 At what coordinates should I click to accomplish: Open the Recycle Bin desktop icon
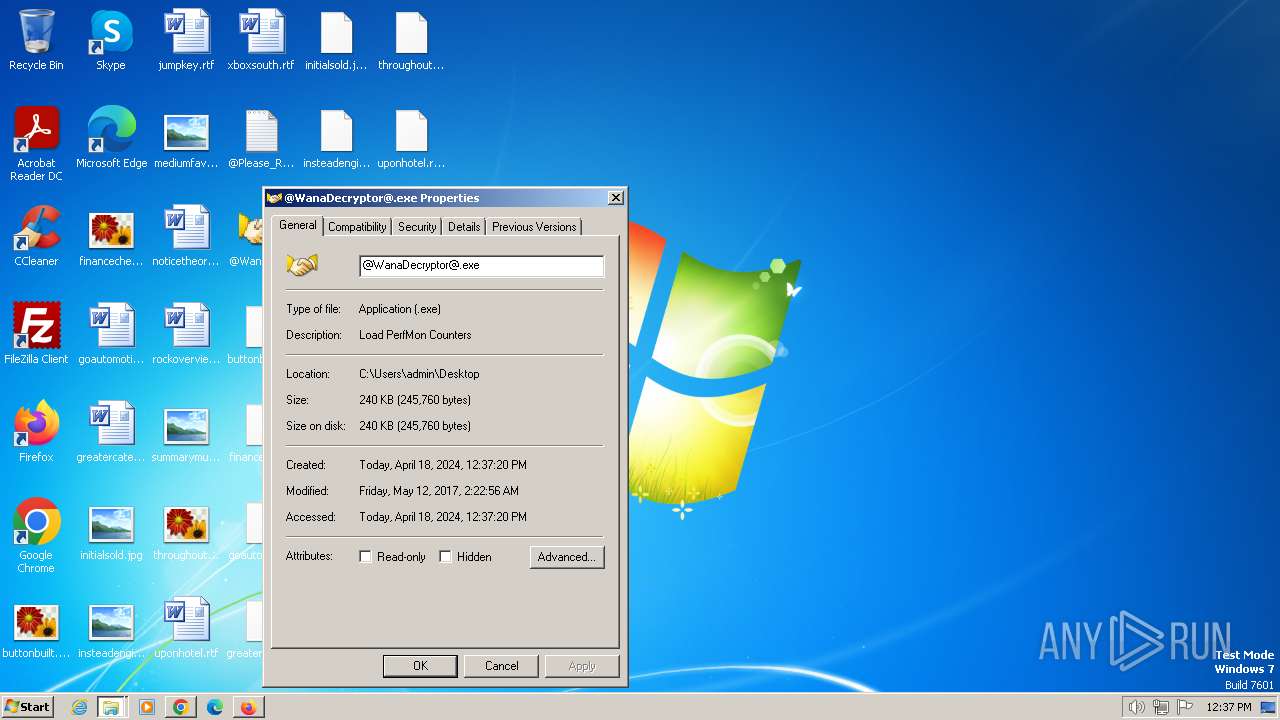pos(36,40)
